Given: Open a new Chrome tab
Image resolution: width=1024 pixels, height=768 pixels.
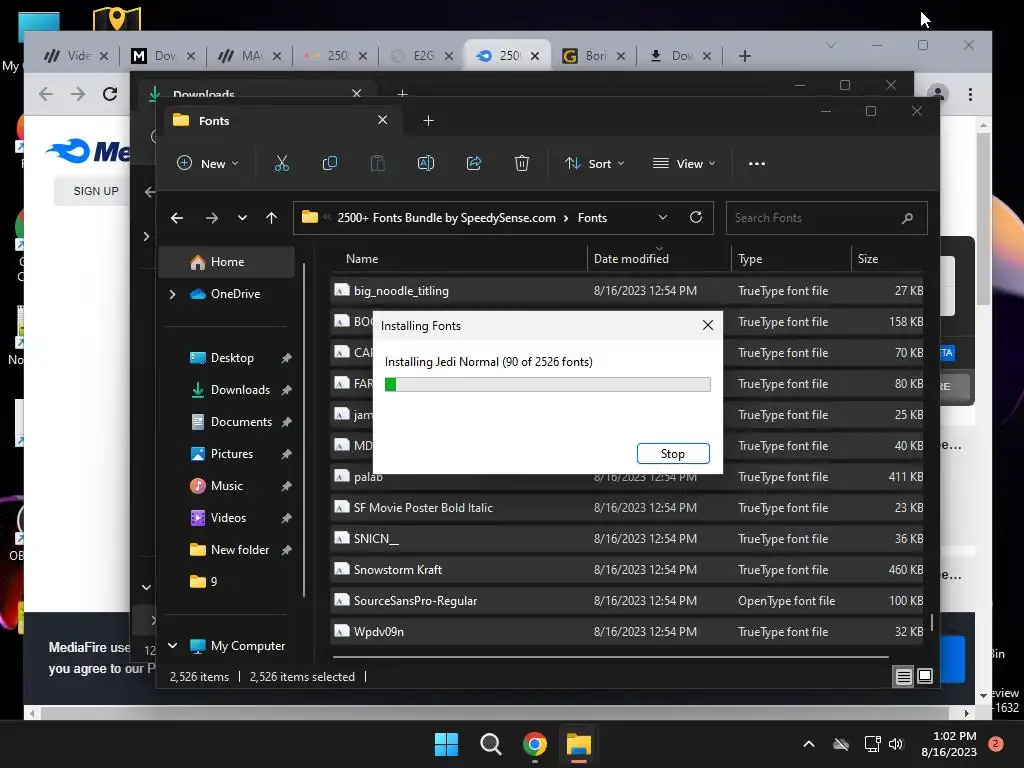Looking at the screenshot, I should coord(744,56).
